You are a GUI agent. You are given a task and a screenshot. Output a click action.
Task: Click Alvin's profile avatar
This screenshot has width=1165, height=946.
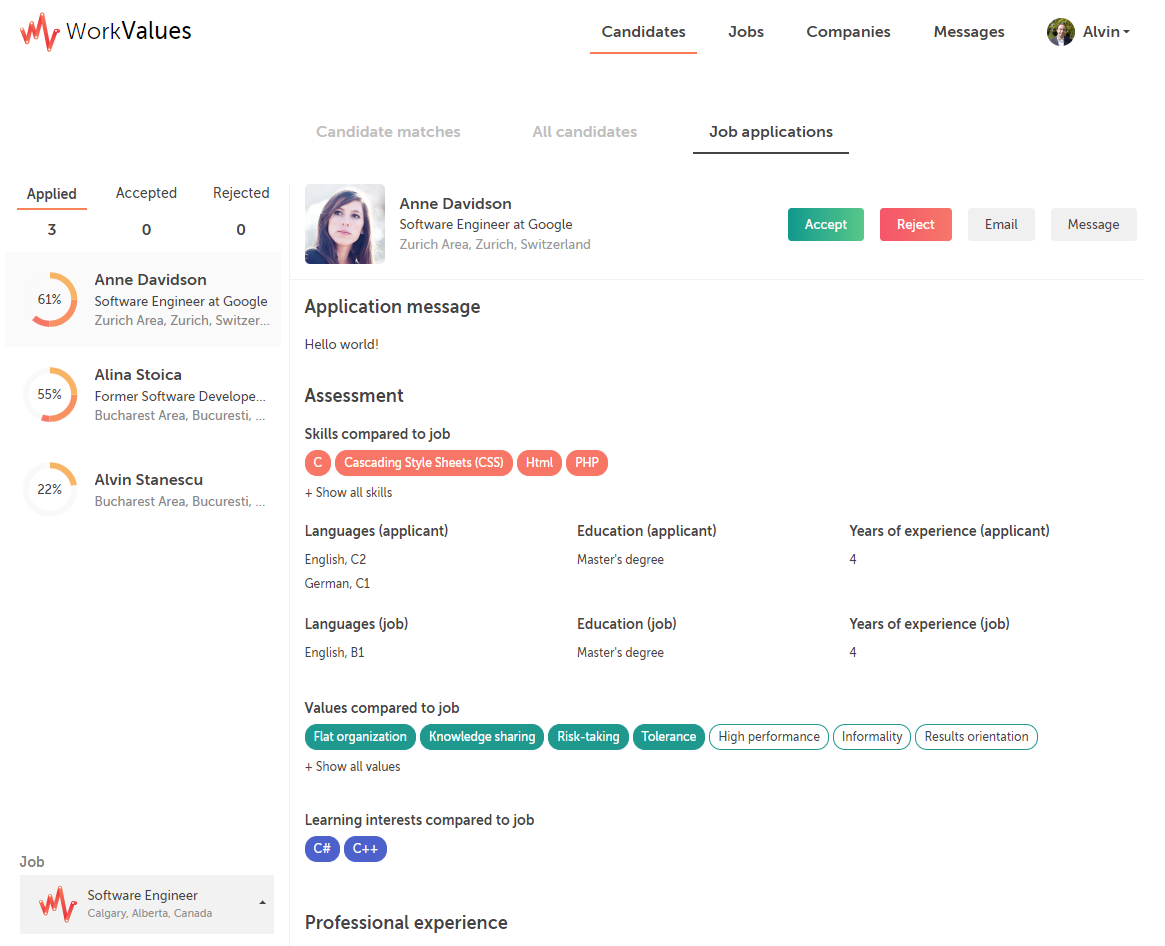(1060, 31)
